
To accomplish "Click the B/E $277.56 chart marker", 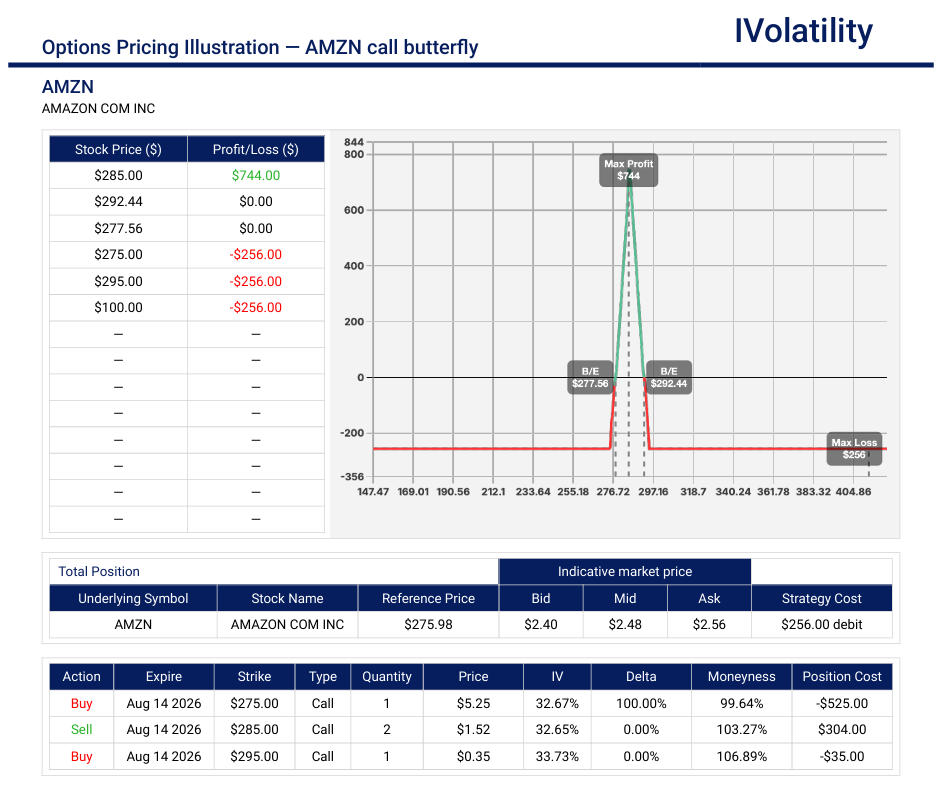I will [590, 377].
